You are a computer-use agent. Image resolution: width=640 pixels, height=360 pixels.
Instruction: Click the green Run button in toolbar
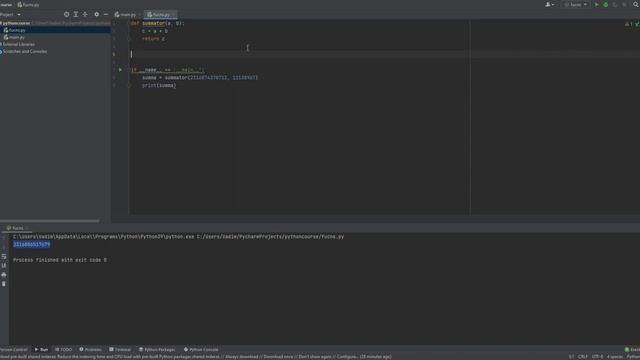click(596, 4)
